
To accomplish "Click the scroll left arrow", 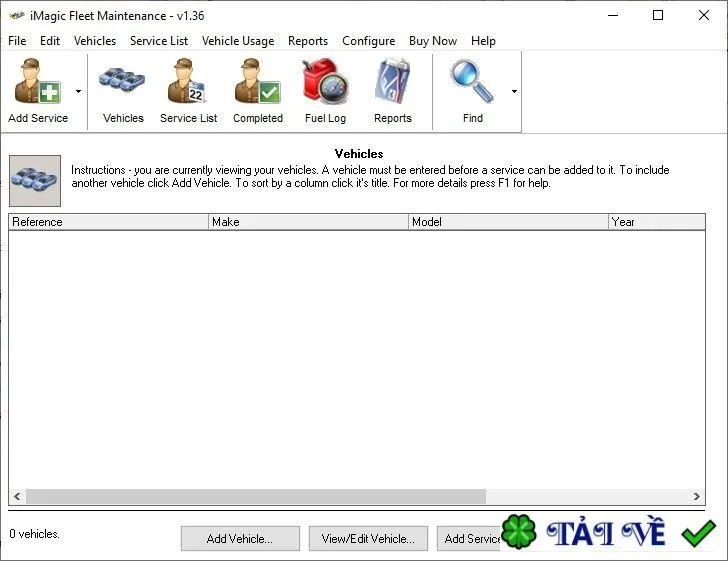I will pos(17,496).
